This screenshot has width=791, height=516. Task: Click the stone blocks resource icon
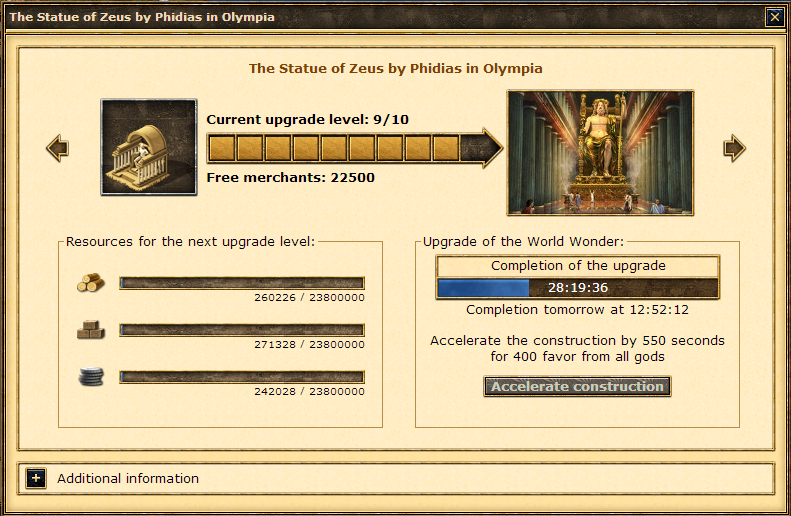pos(91,329)
